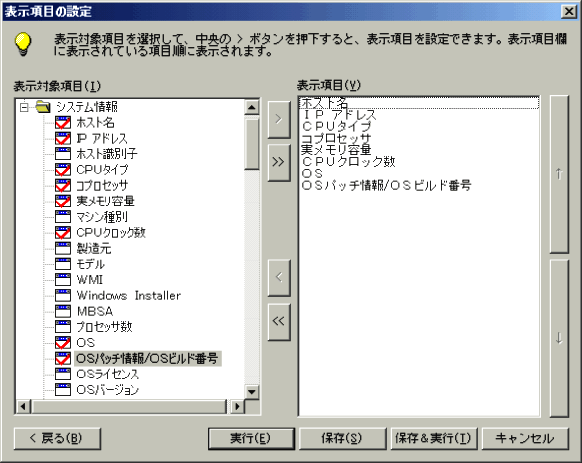
Task: Uncheck the コプロセッサ checkbox icon
Action: point(63,186)
